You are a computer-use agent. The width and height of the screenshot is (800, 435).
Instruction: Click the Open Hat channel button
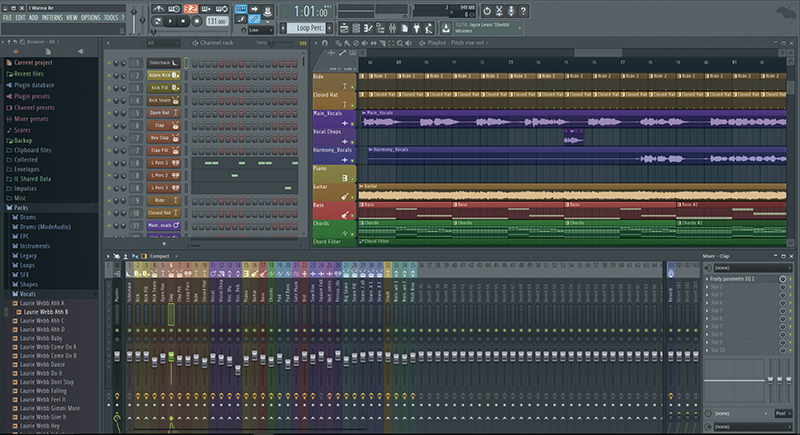pyautogui.click(x=163, y=113)
